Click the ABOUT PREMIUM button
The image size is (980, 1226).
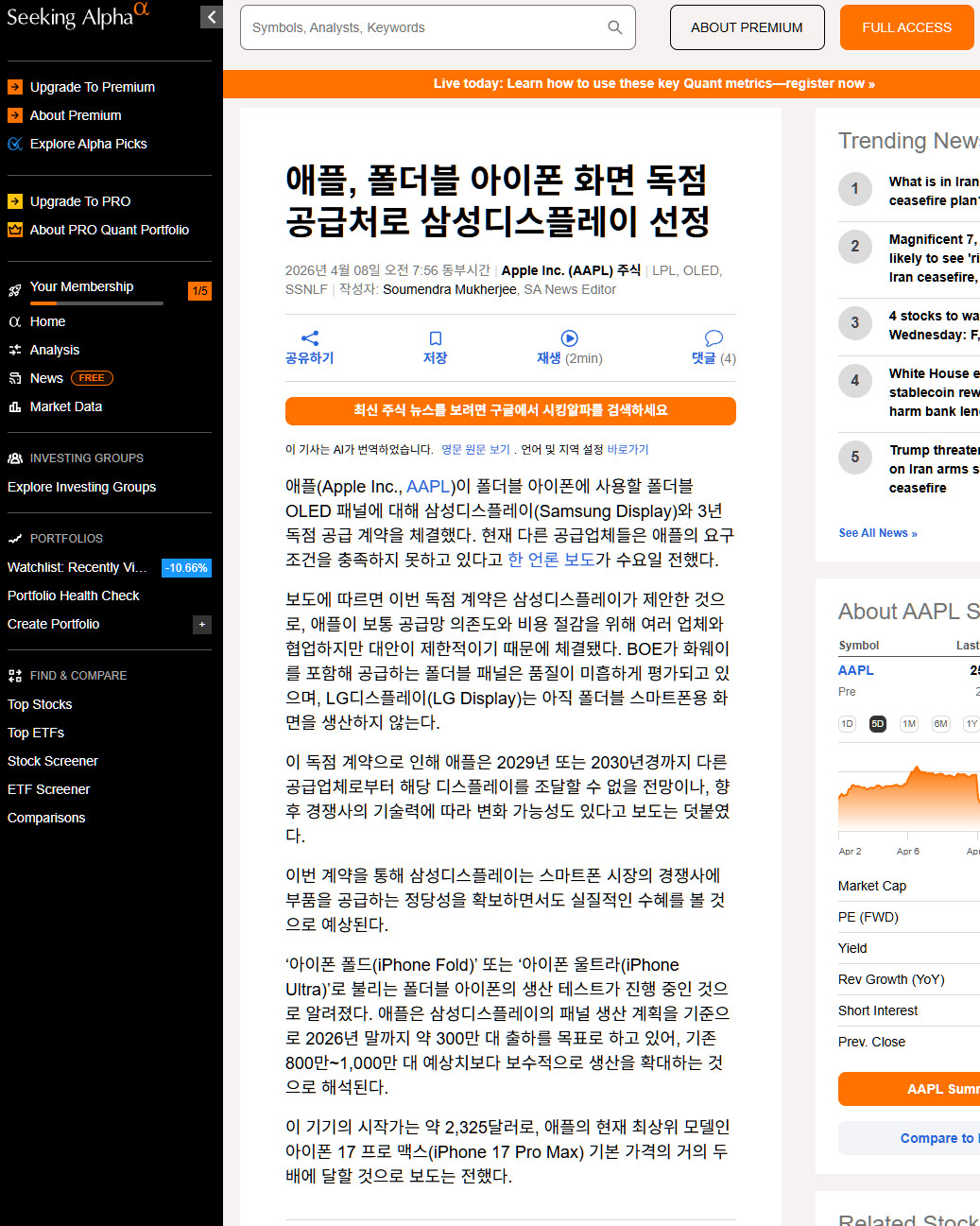click(747, 27)
